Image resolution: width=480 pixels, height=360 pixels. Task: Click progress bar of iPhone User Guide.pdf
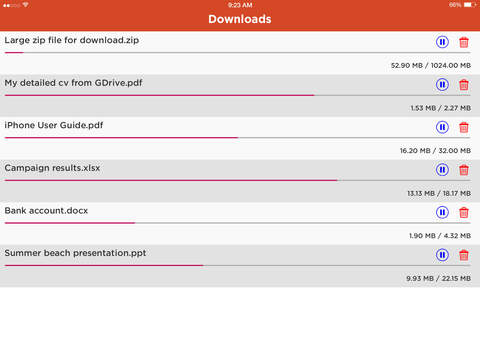237,138
